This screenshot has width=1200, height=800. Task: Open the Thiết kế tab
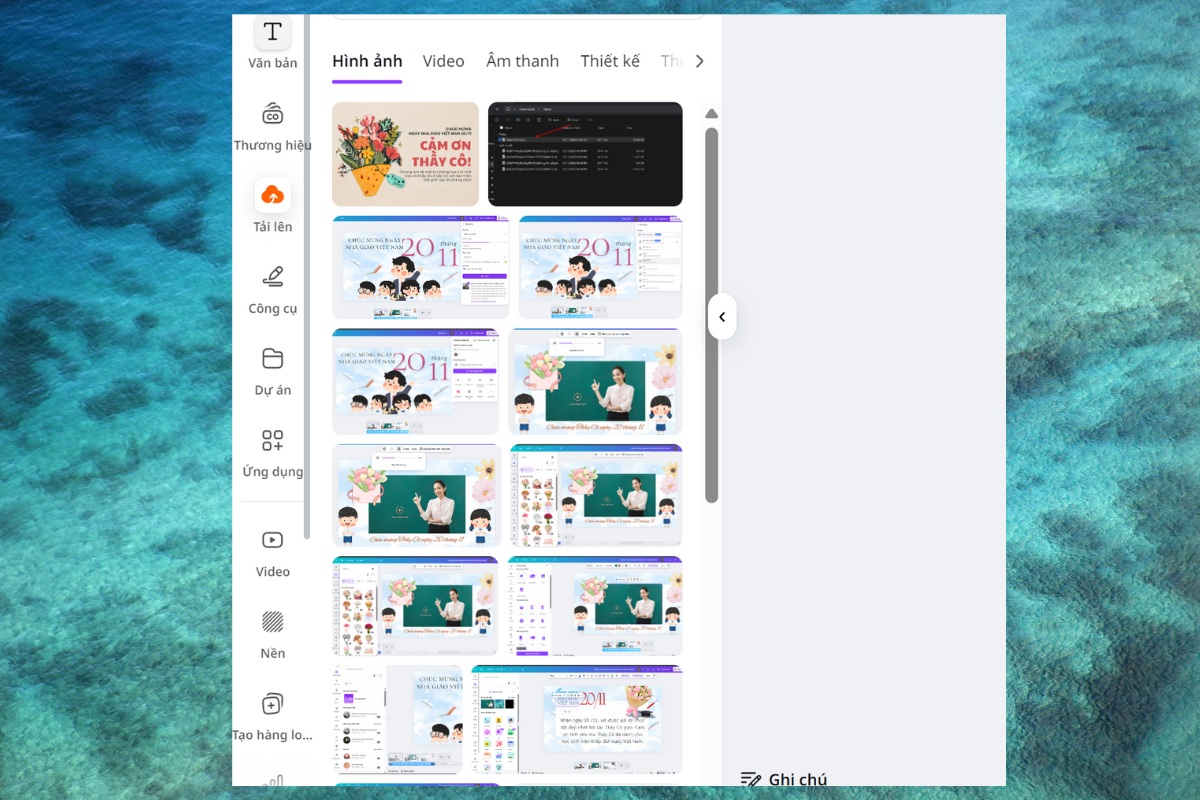click(x=610, y=61)
